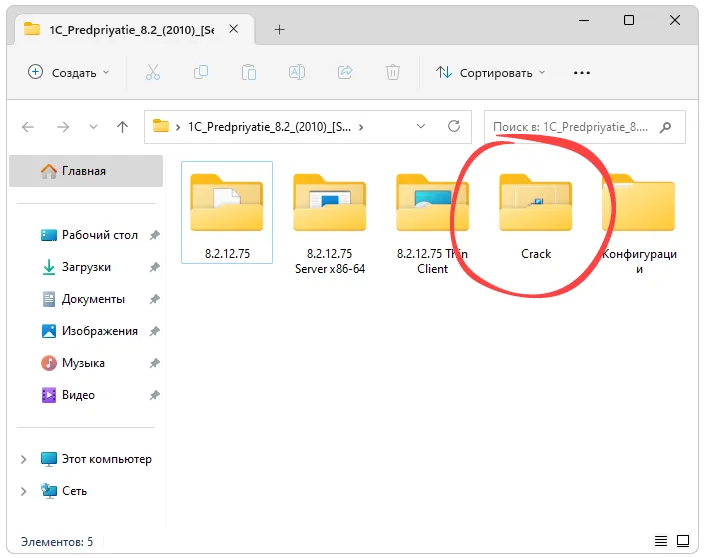The height and width of the screenshot is (558, 704).
Task: Click the Элементов: 5 status text
Action: tap(57, 542)
